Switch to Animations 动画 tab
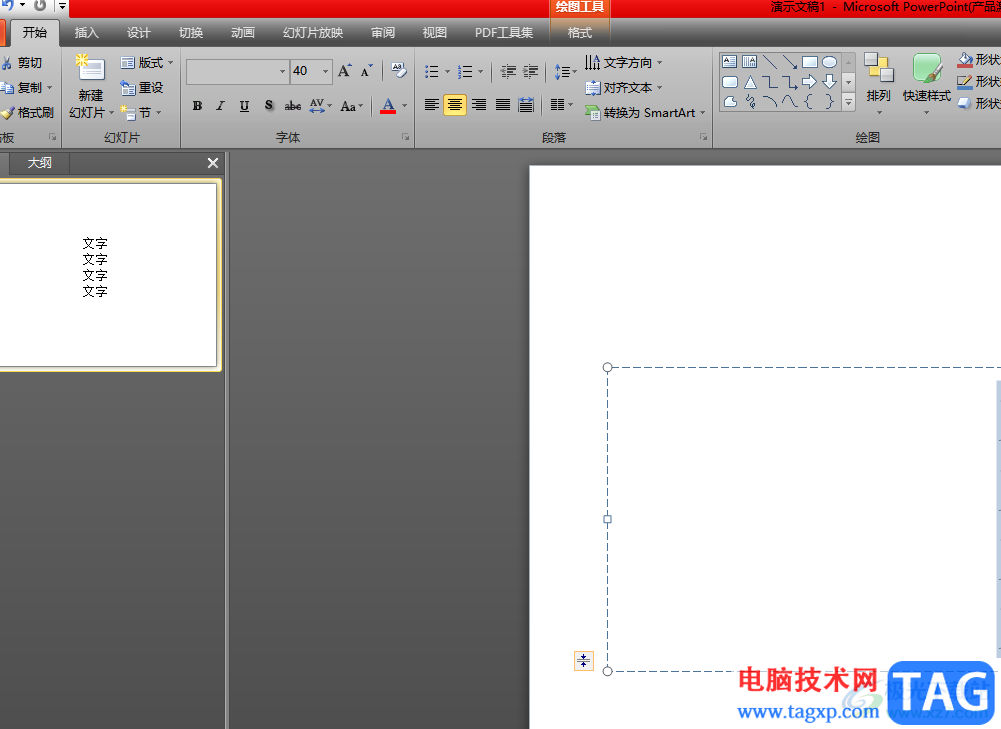This screenshot has width=1001, height=729. tap(243, 33)
